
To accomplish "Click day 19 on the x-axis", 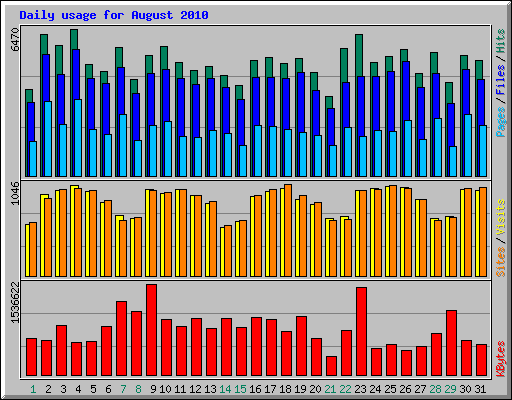I will point(300,389).
